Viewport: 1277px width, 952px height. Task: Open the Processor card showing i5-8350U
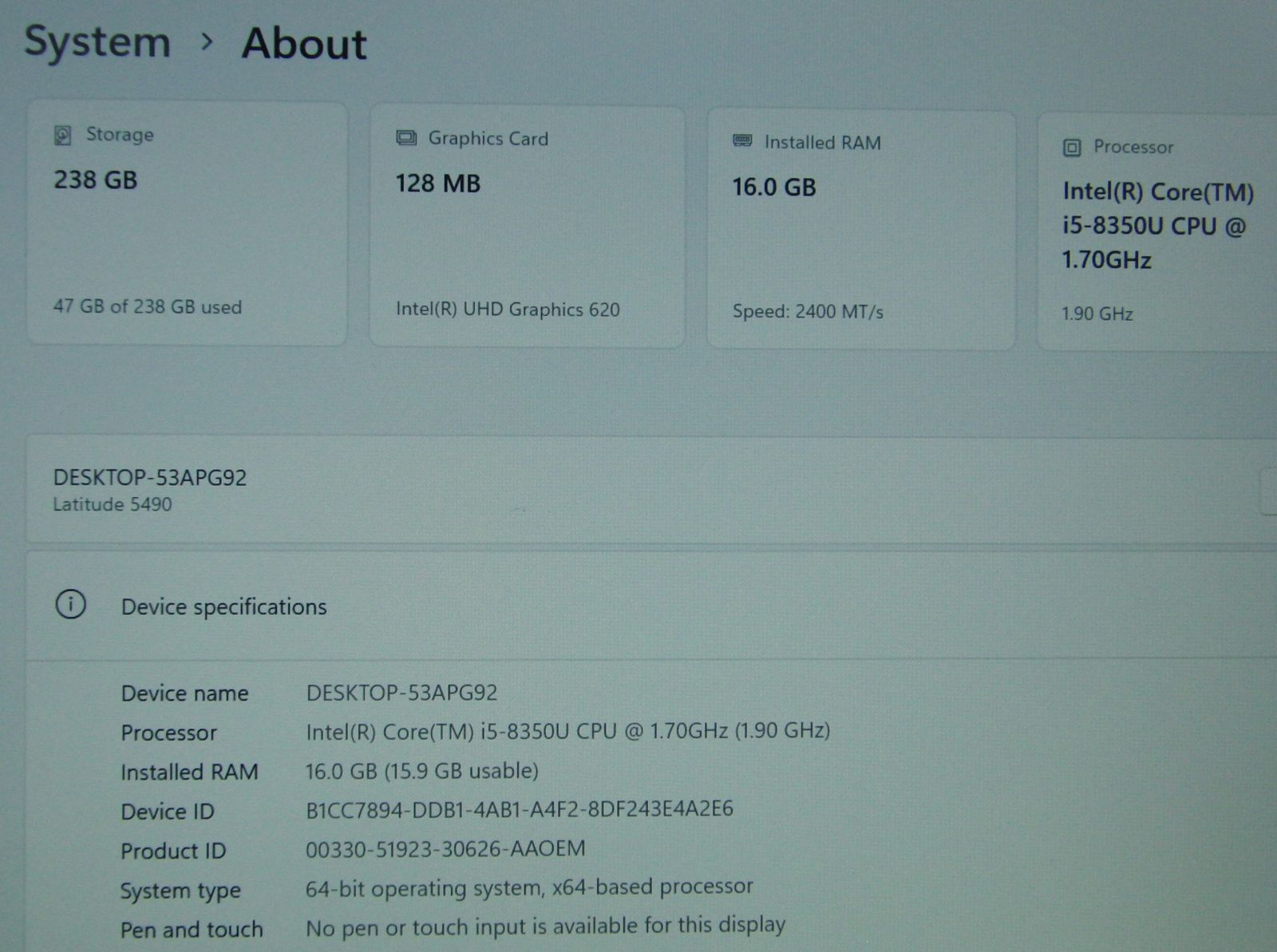point(1157,226)
